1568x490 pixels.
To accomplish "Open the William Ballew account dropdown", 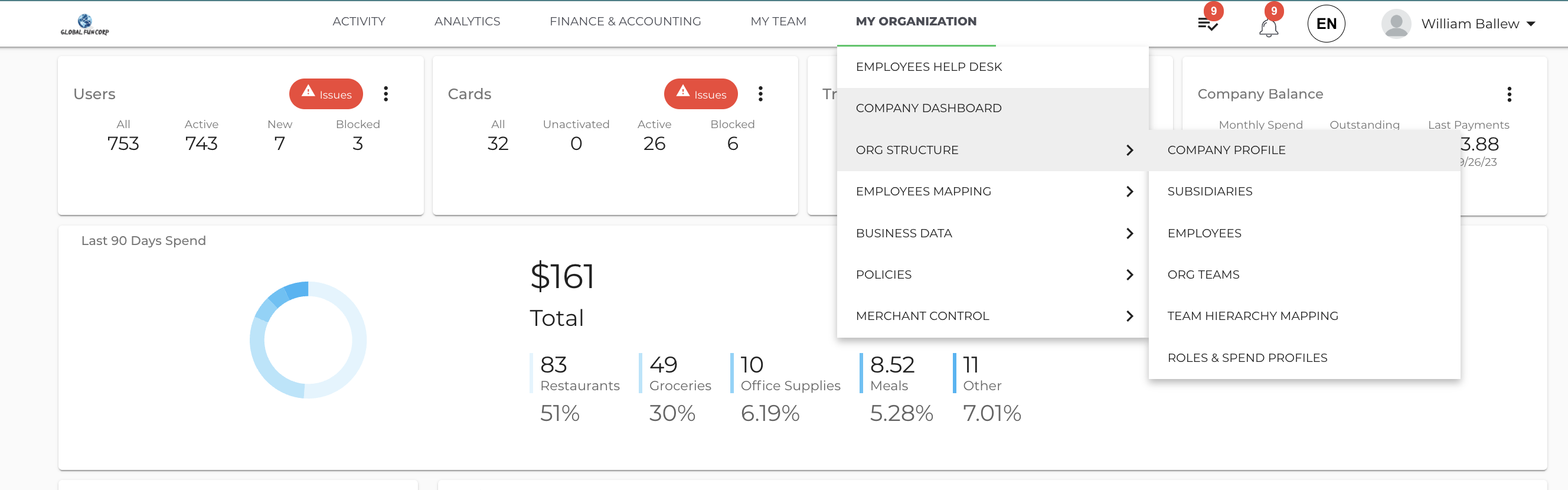I will click(x=1478, y=24).
